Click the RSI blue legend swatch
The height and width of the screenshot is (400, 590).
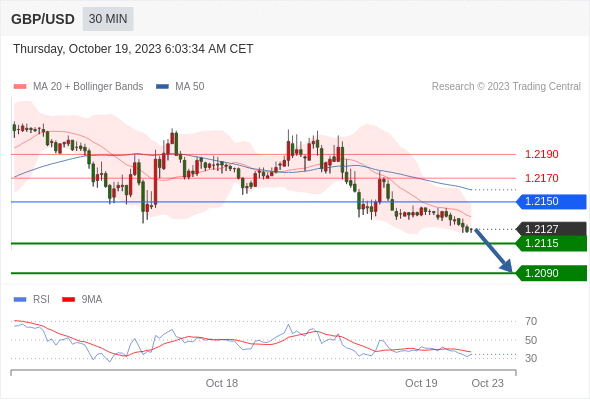(x=20, y=300)
